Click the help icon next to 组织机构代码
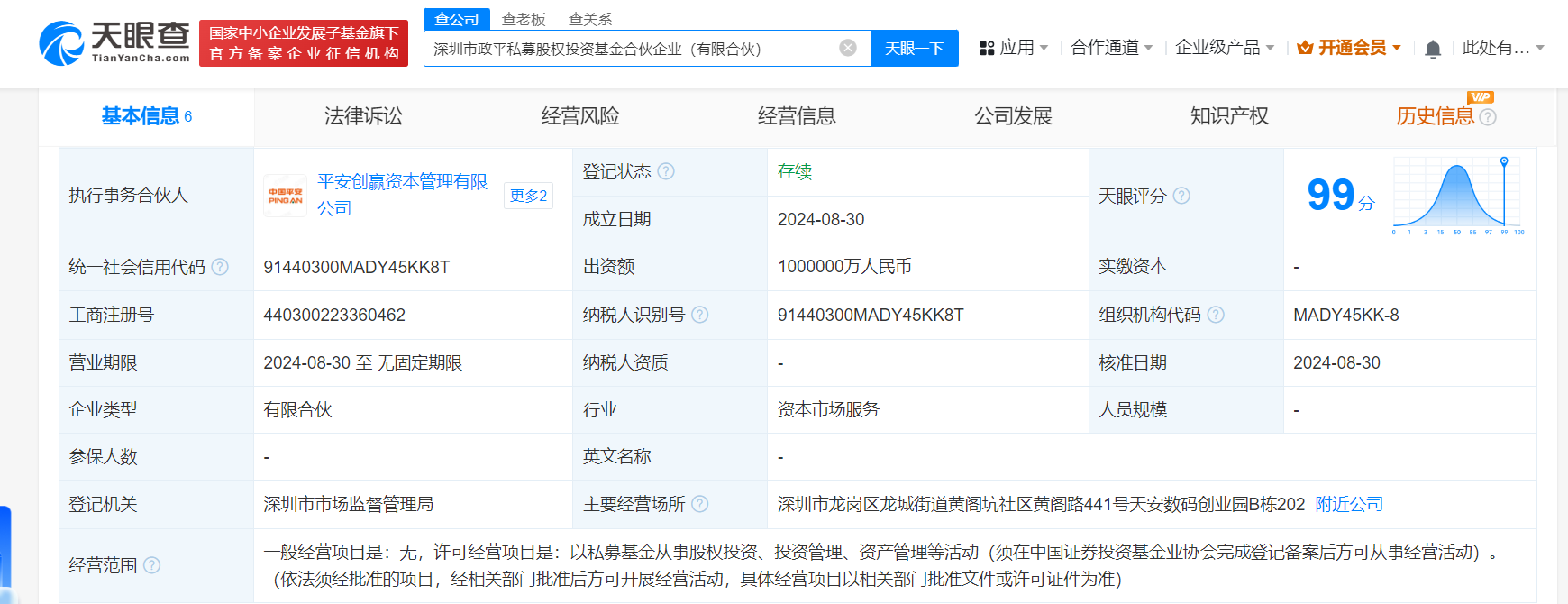 1216,315
